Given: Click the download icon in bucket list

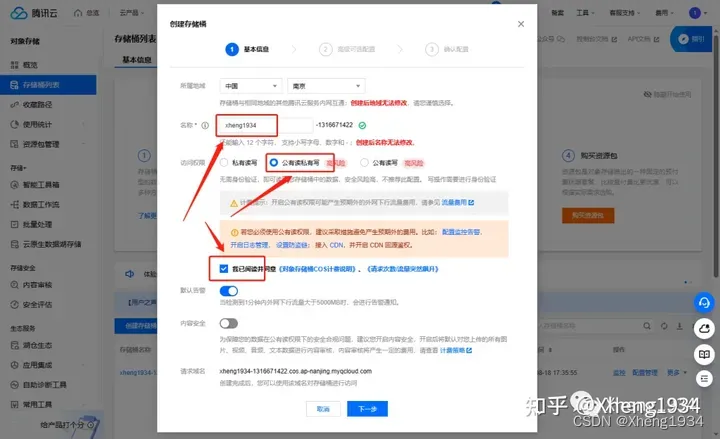Looking at the screenshot, I should [680, 326].
